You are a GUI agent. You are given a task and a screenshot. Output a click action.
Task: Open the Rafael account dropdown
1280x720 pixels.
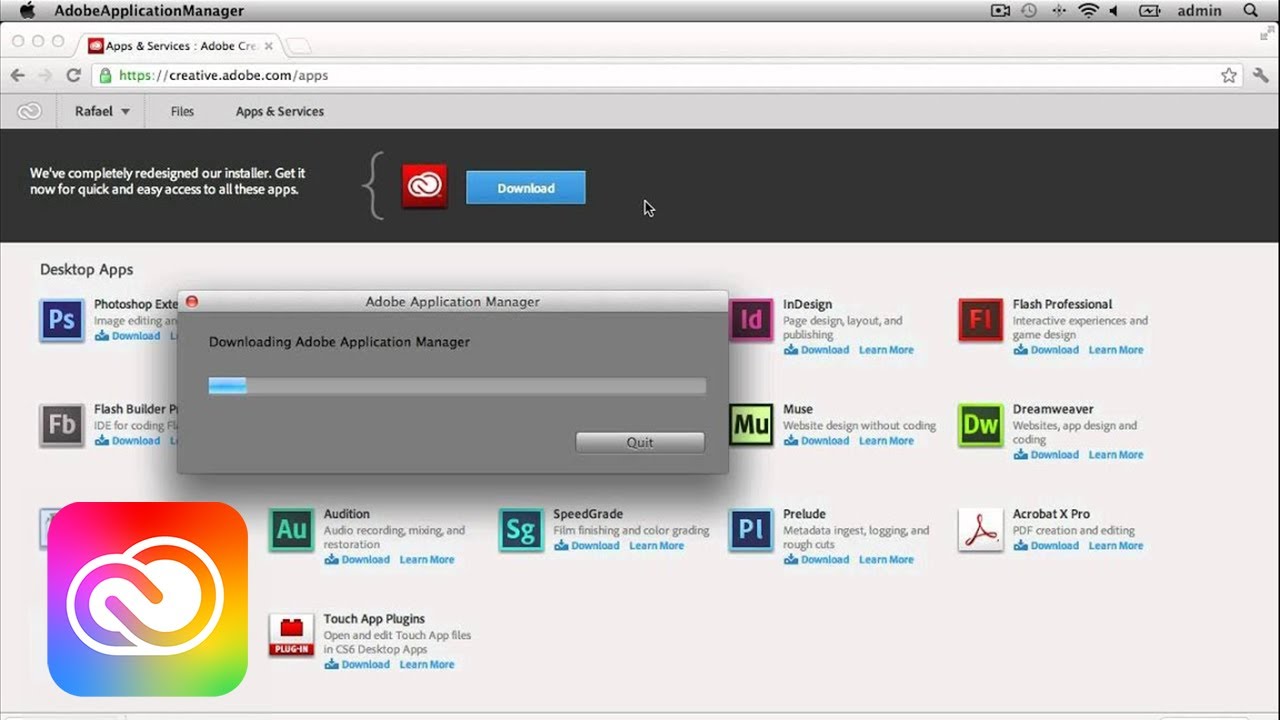102,111
